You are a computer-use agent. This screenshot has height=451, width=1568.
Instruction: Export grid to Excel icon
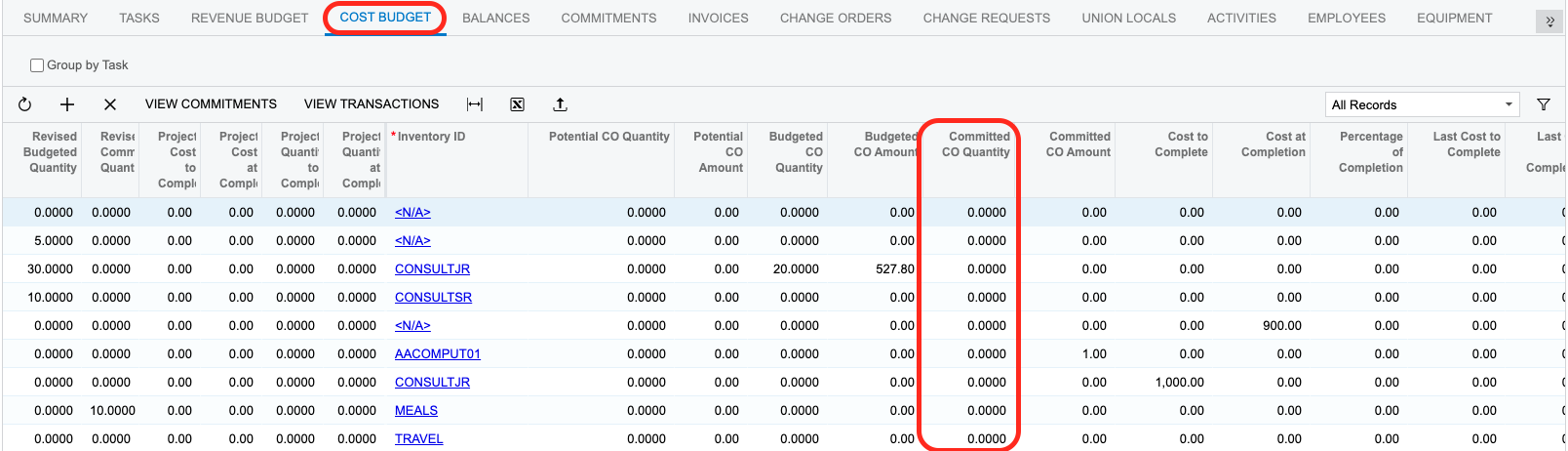click(x=518, y=104)
